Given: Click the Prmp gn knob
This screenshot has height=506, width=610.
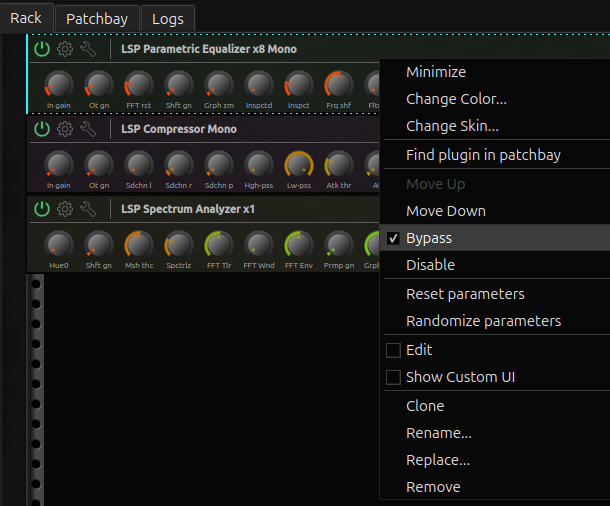Looking at the screenshot, I should [x=339, y=245].
